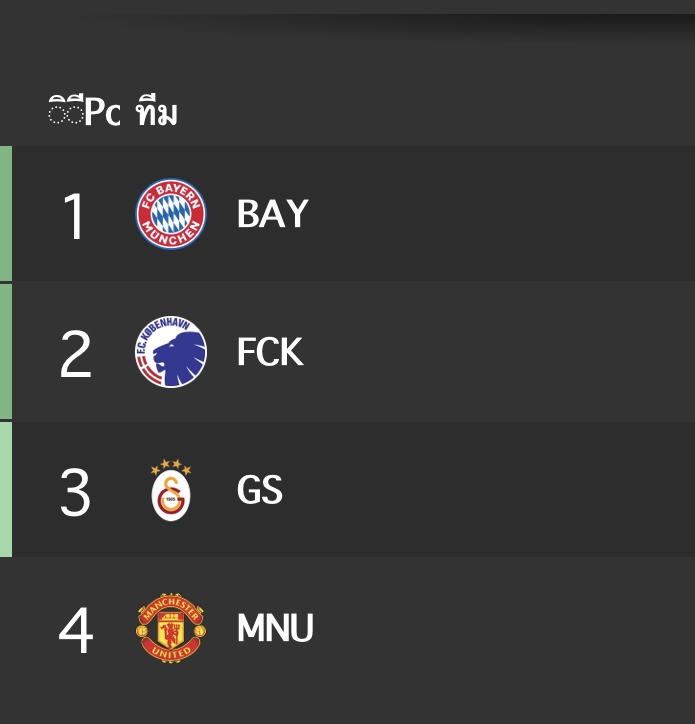The height and width of the screenshot is (724, 695).
Task: Click the Galatasaray crest icon
Action: (x=171, y=490)
